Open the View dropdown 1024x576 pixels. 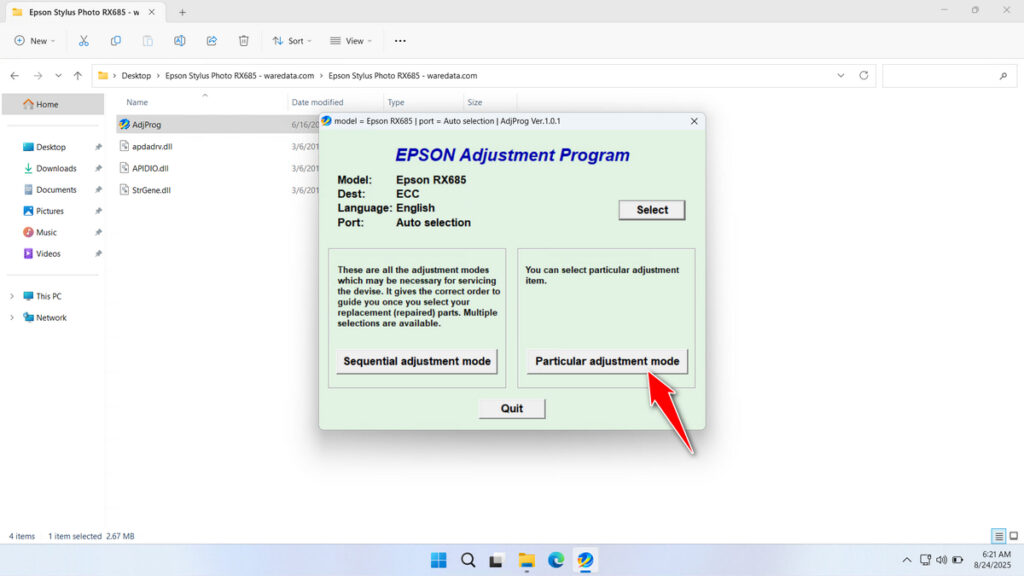351,40
